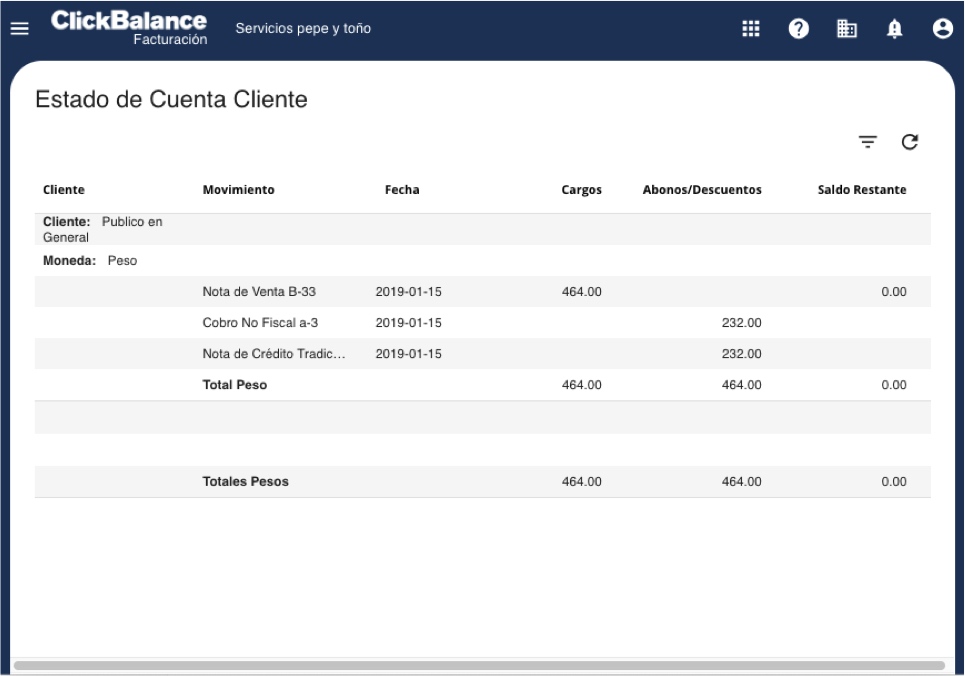
Task: Click the Servicios pepe y toño company name
Action: tap(303, 28)
